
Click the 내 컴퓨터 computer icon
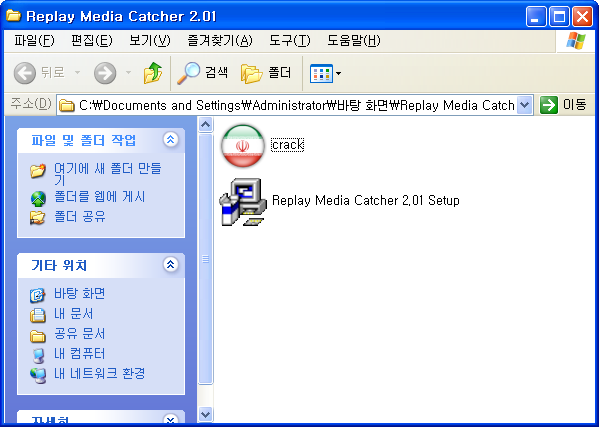tap(38, 355)
